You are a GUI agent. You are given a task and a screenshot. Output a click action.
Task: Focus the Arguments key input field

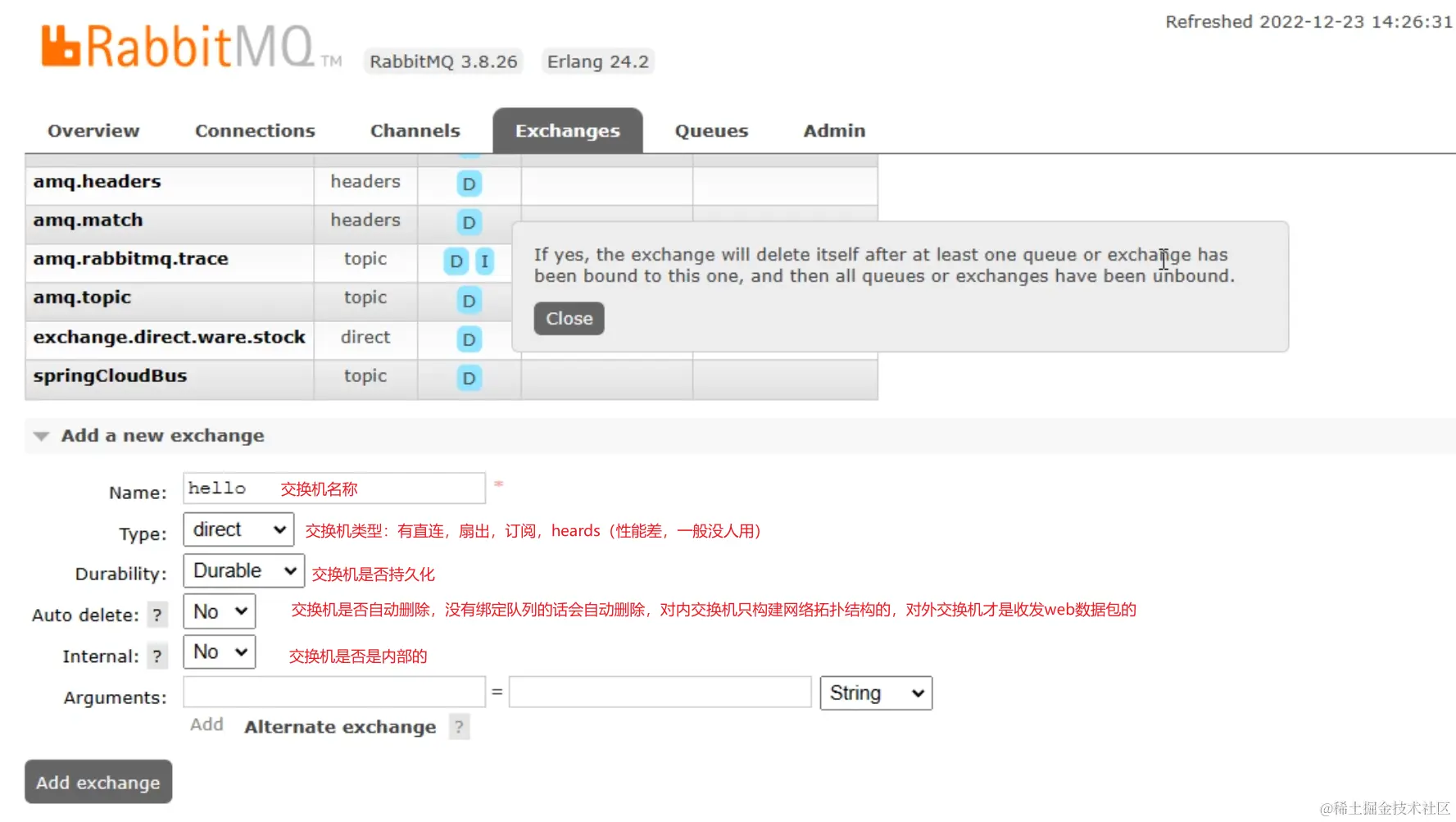[334, 692]
